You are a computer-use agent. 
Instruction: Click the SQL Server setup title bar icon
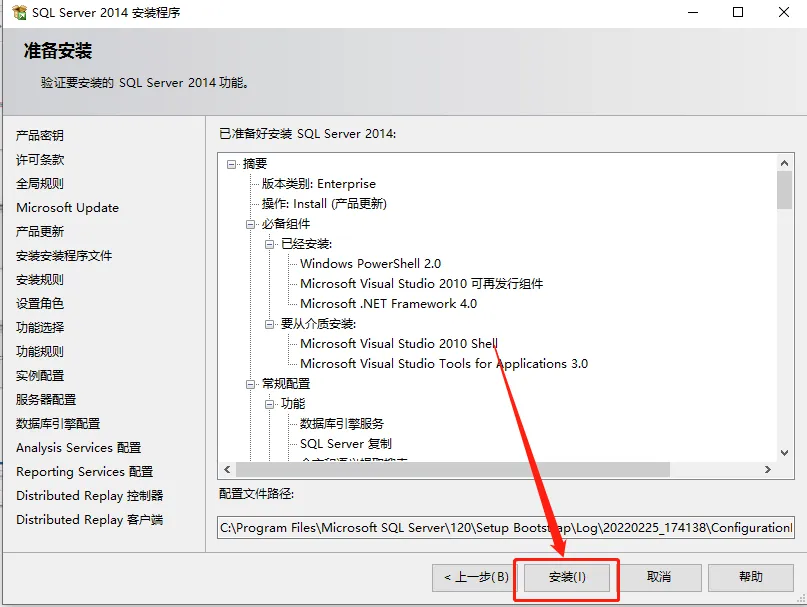click(x=19, y=12)
